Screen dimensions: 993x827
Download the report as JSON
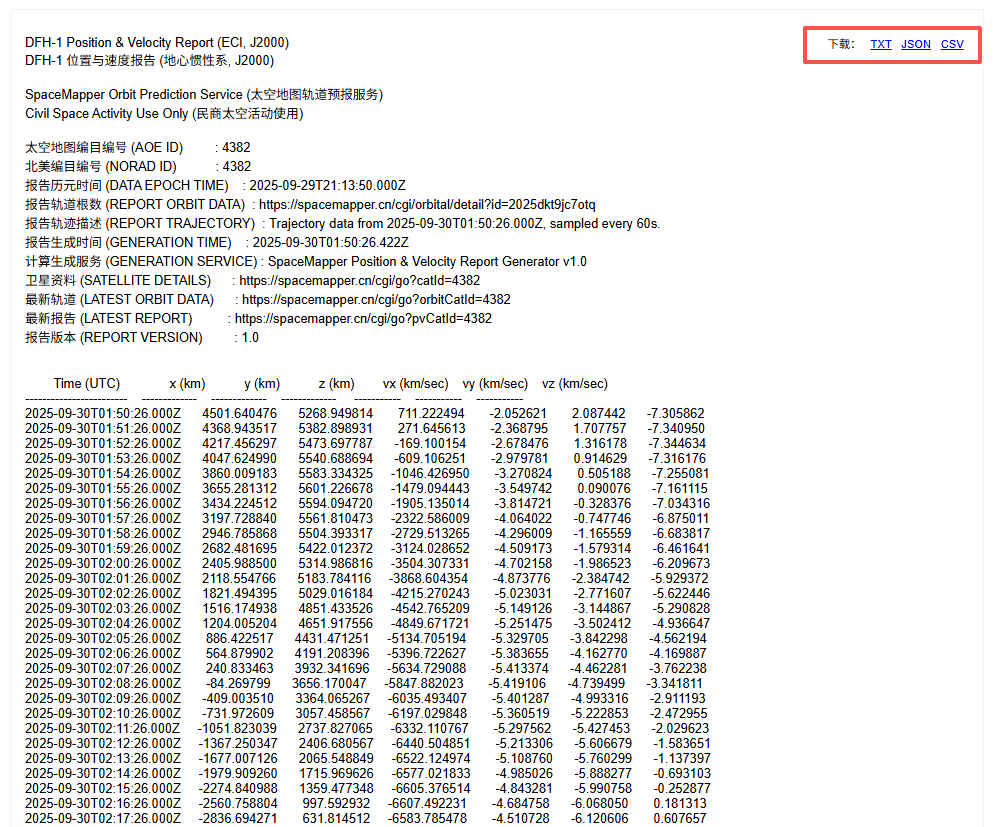pyautogui.click(x=915, y=44)
